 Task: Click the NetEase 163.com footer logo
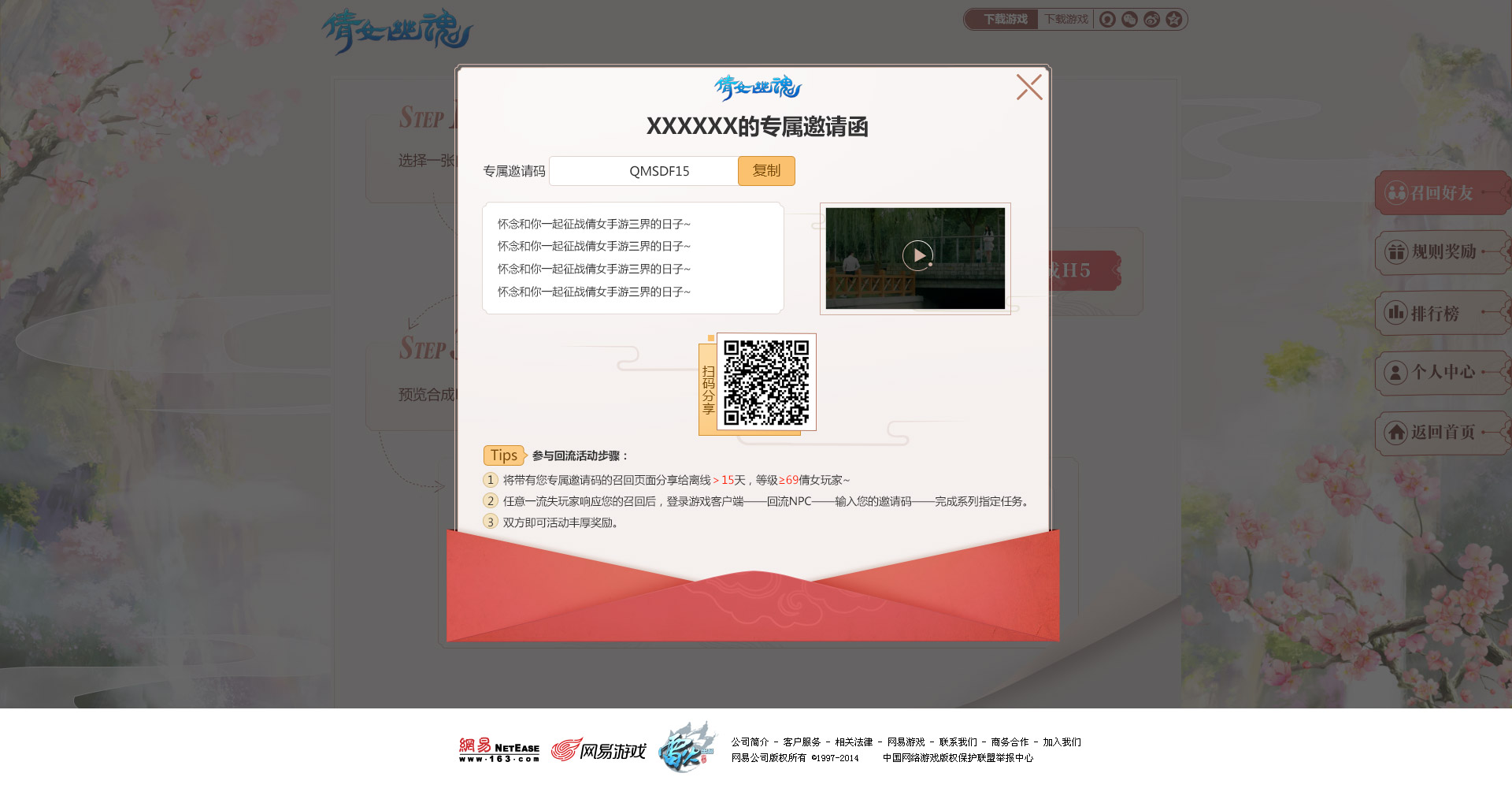[x=499, y=749]
